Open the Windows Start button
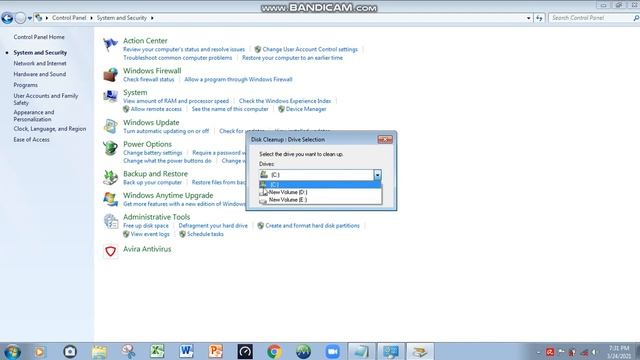 [x=13, y=352]
